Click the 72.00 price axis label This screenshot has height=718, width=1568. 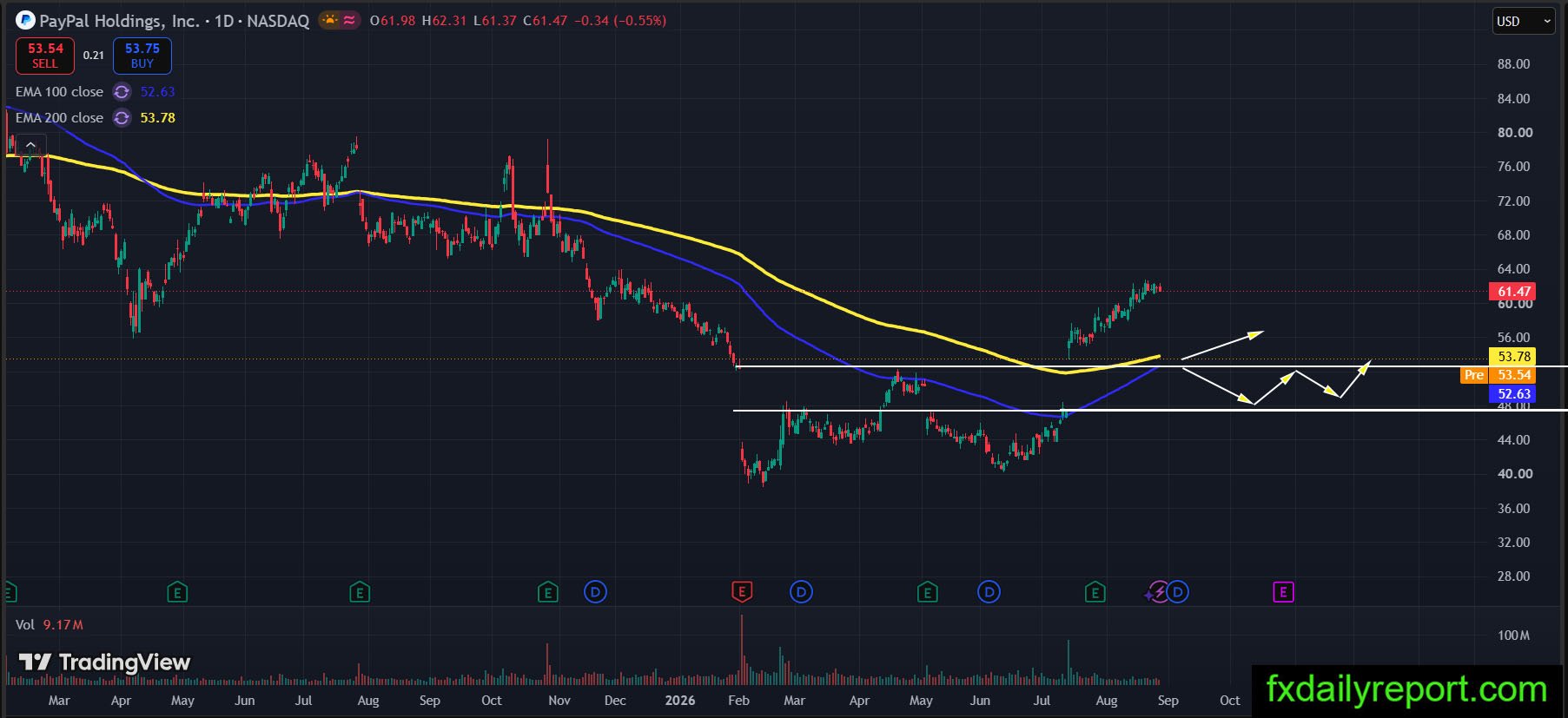tap(1513, 201)
